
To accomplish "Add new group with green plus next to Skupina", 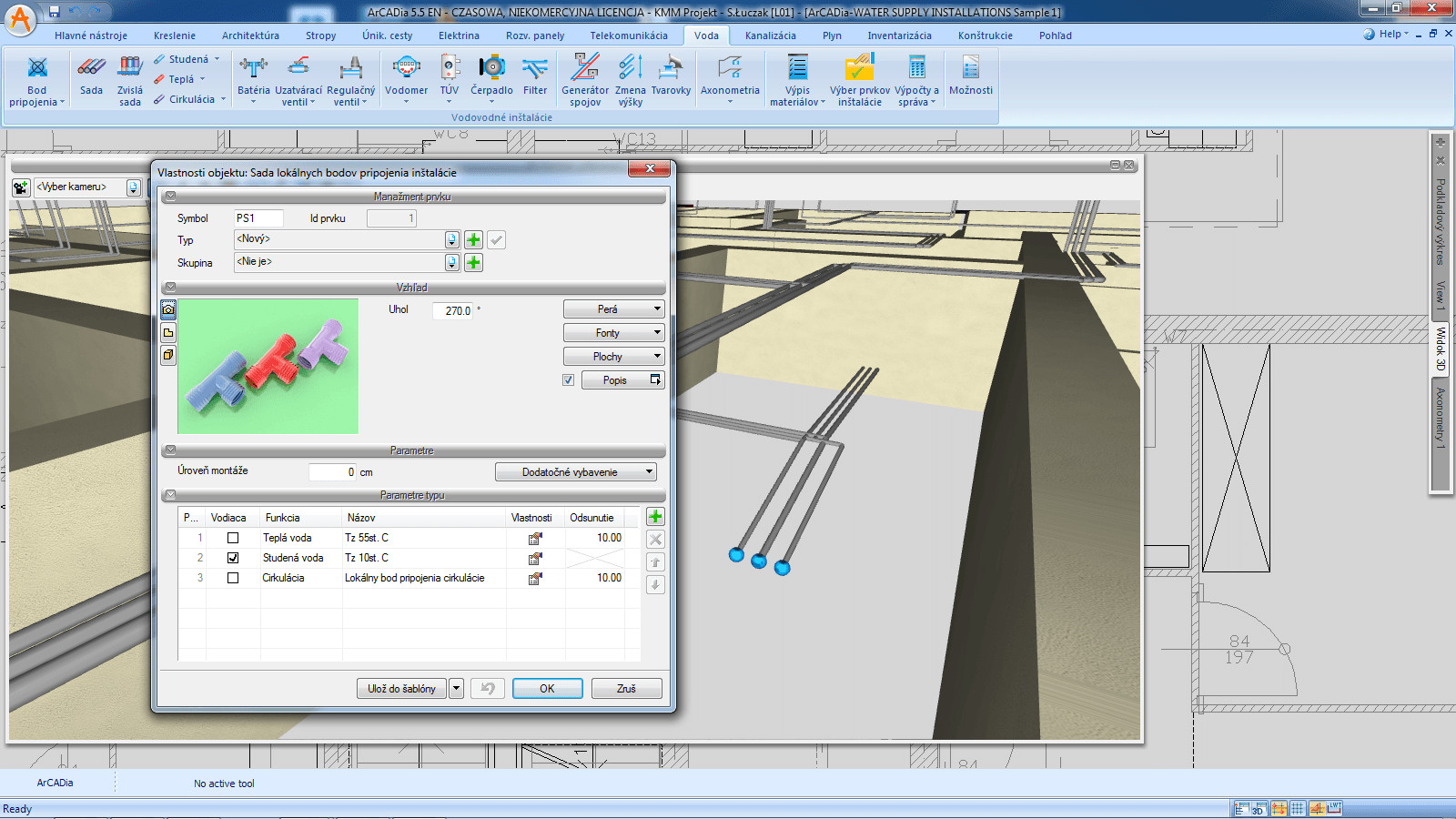I will click(x=473, y=262).
